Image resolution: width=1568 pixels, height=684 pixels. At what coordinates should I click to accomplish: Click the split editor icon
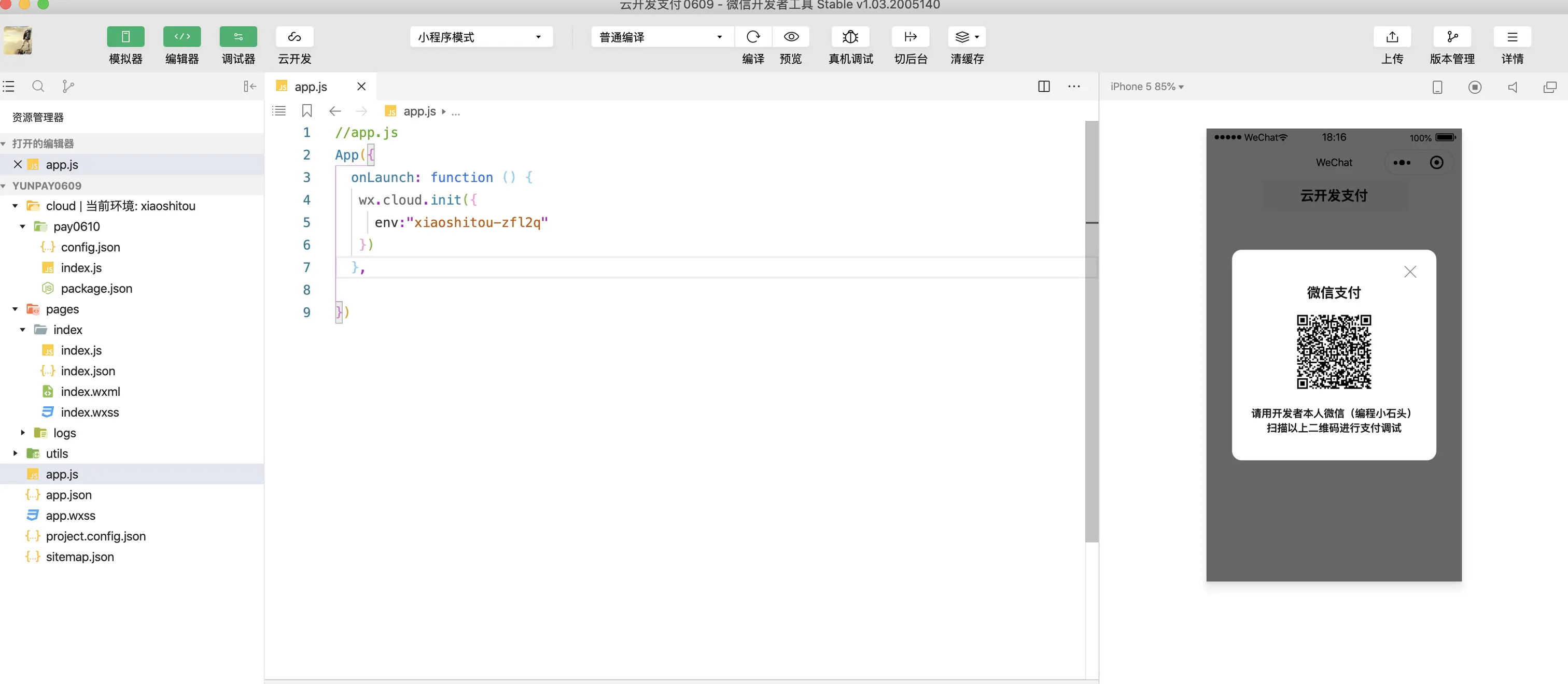(x=1043, y=87)
